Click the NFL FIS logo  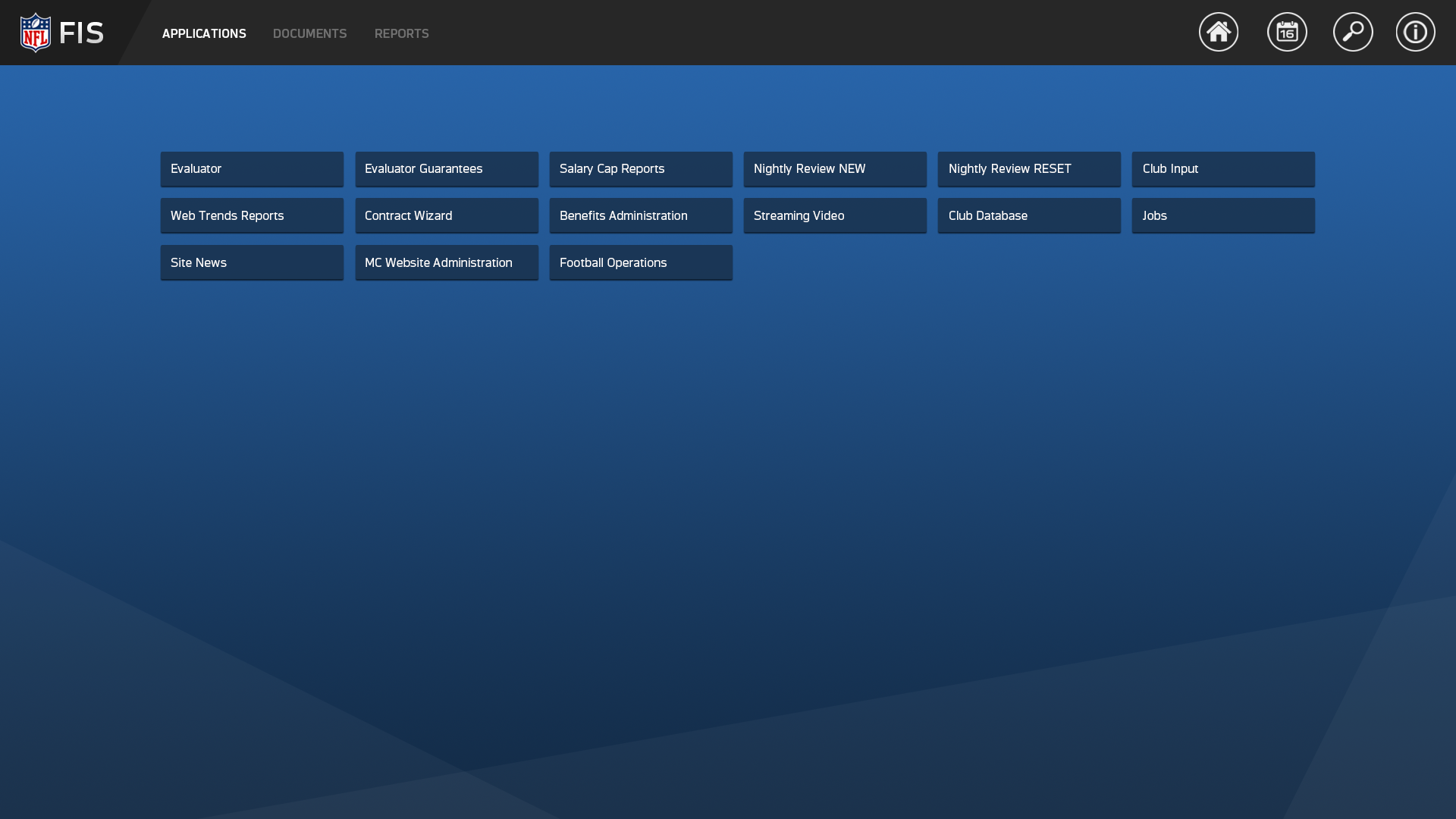click(61, 33)
